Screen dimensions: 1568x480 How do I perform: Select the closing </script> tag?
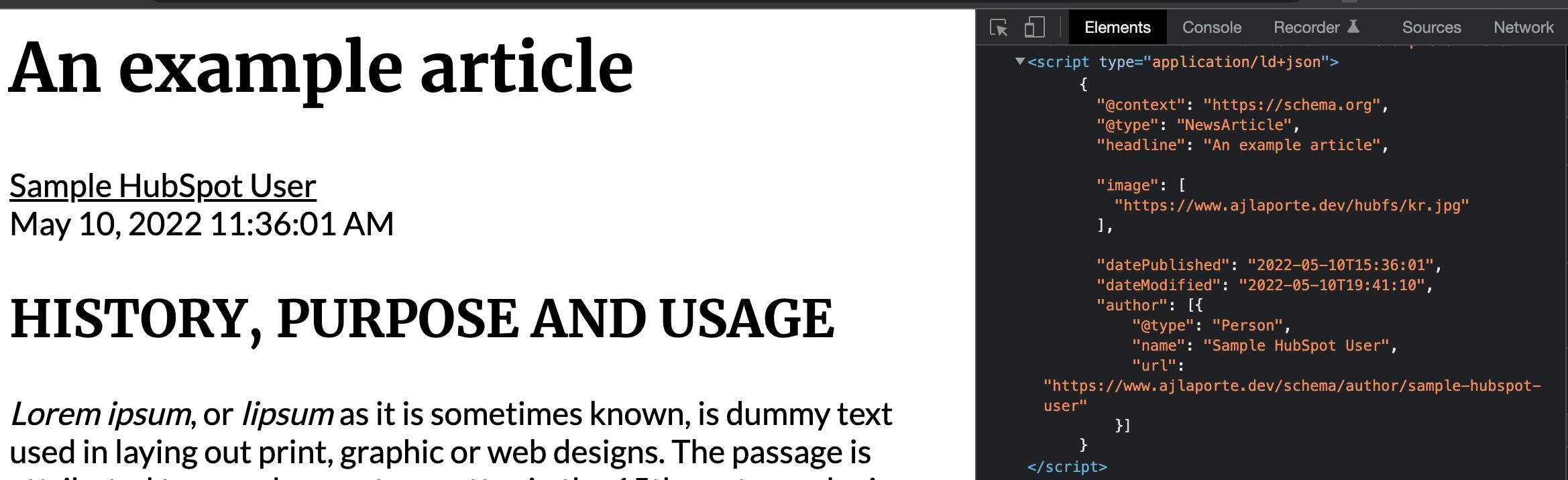1066,467
